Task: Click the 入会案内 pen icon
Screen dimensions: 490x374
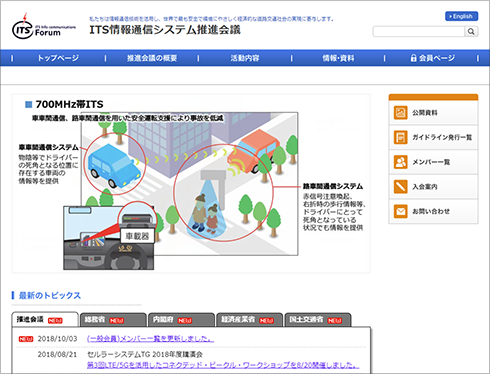Action: [x=400, y=187]
